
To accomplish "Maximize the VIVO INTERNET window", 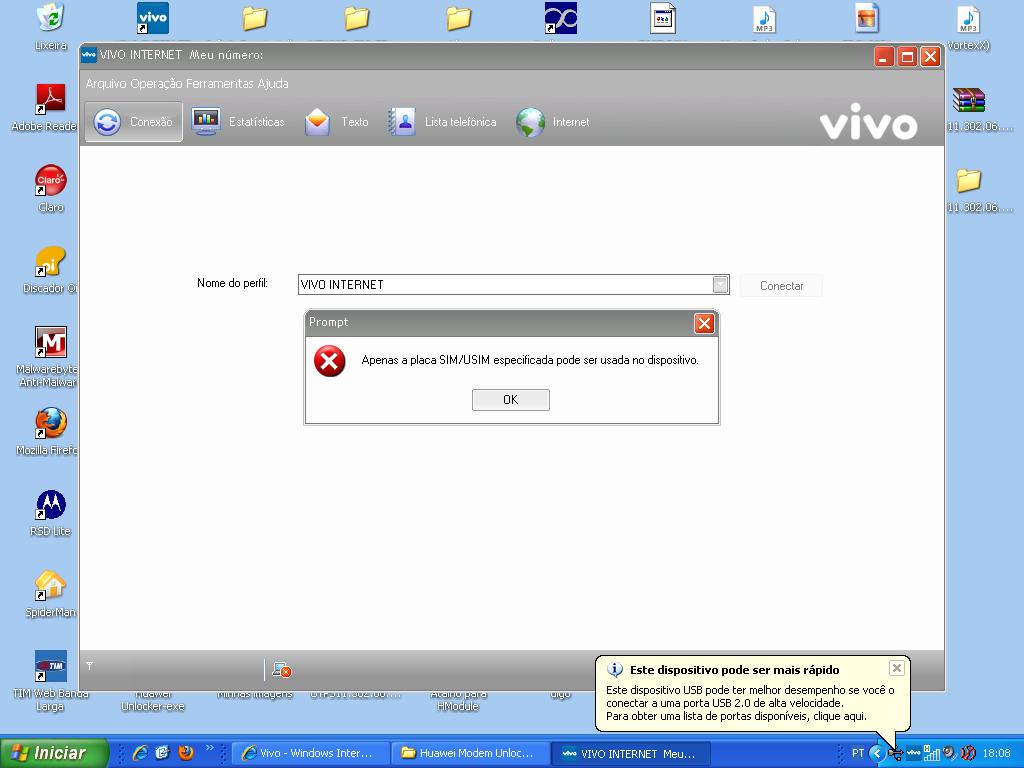I will pos(907,57).
